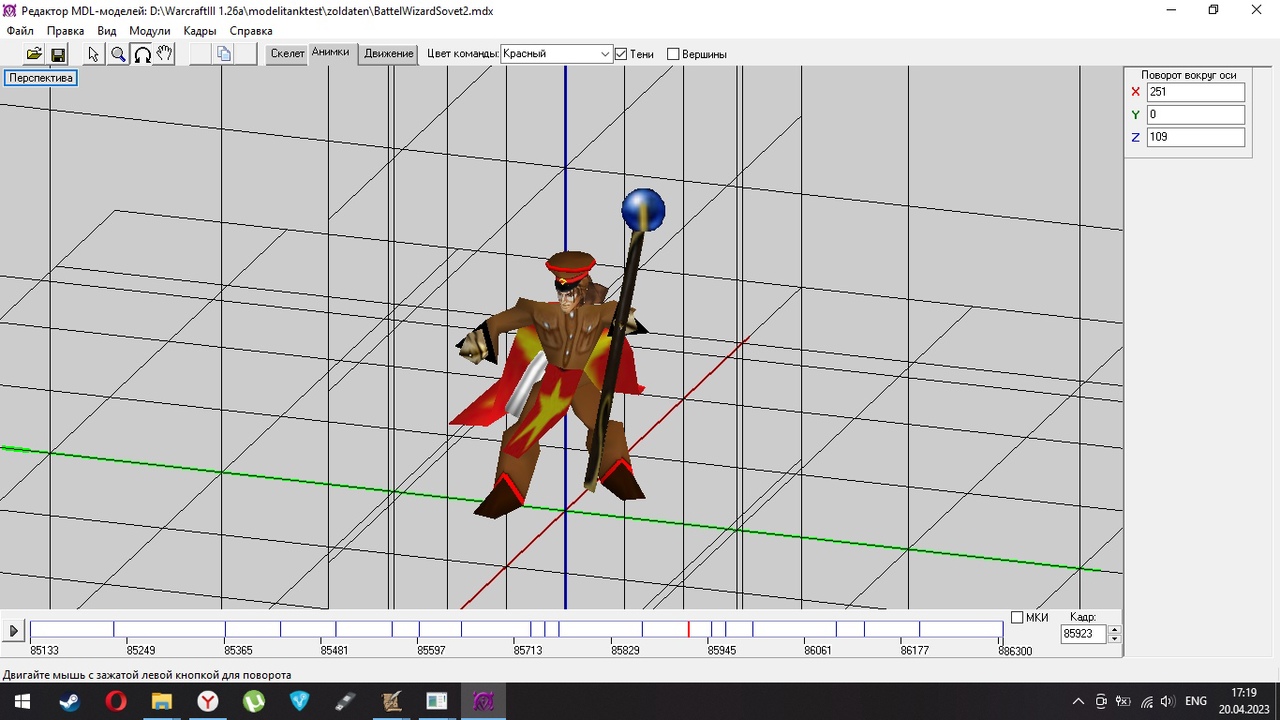Image resolution: width=1280 pixels, height=720 pixels.
Task: Click the Кадр frame number field
Action: pyautogui.click(x=1085, y=634)
